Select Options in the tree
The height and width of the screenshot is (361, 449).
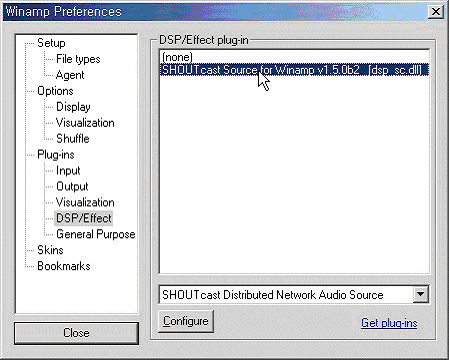(55, 91)
